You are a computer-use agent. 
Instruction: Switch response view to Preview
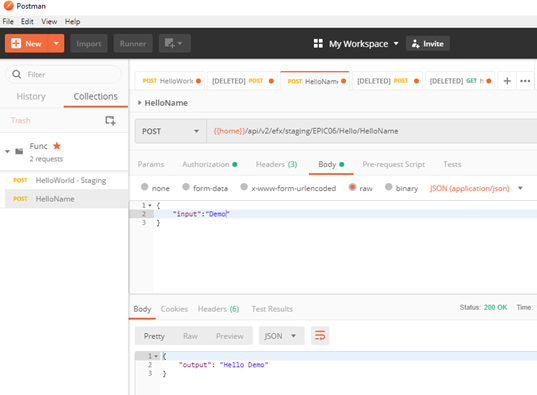pos(229,336)
